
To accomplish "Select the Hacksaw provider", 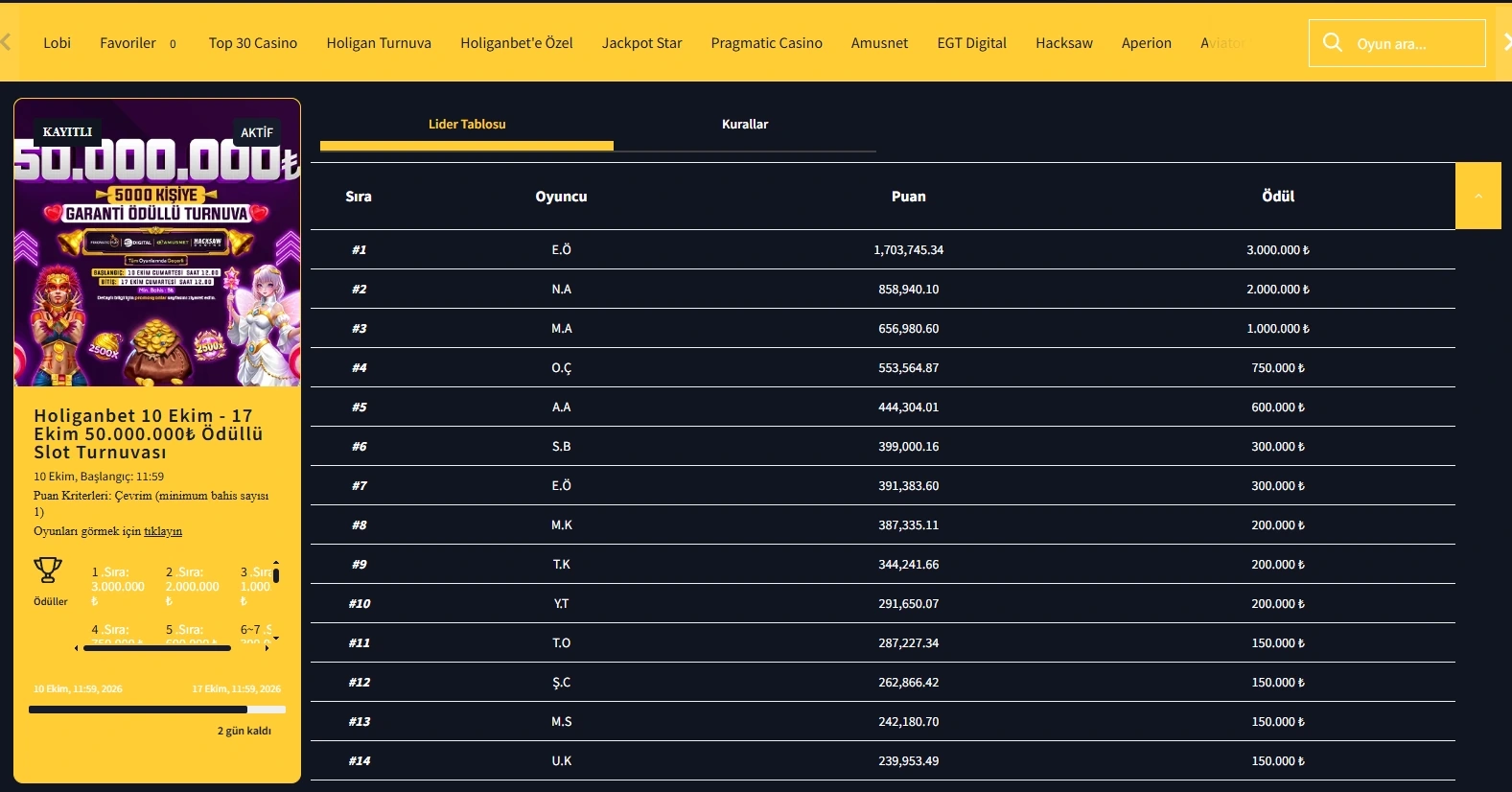I will pyautogui.click(x=1064, y=43).
